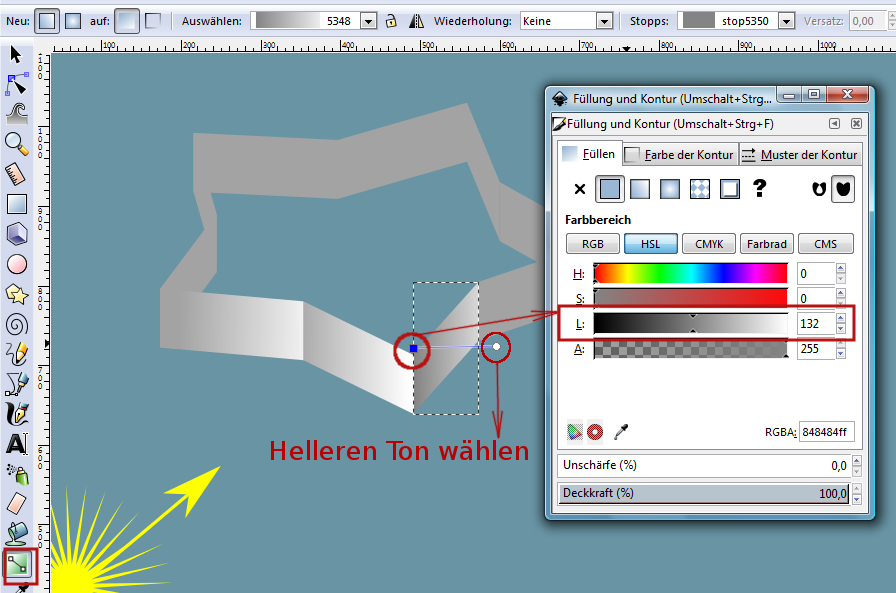Select the Paint Bucket tool

(x=17, y=534)
